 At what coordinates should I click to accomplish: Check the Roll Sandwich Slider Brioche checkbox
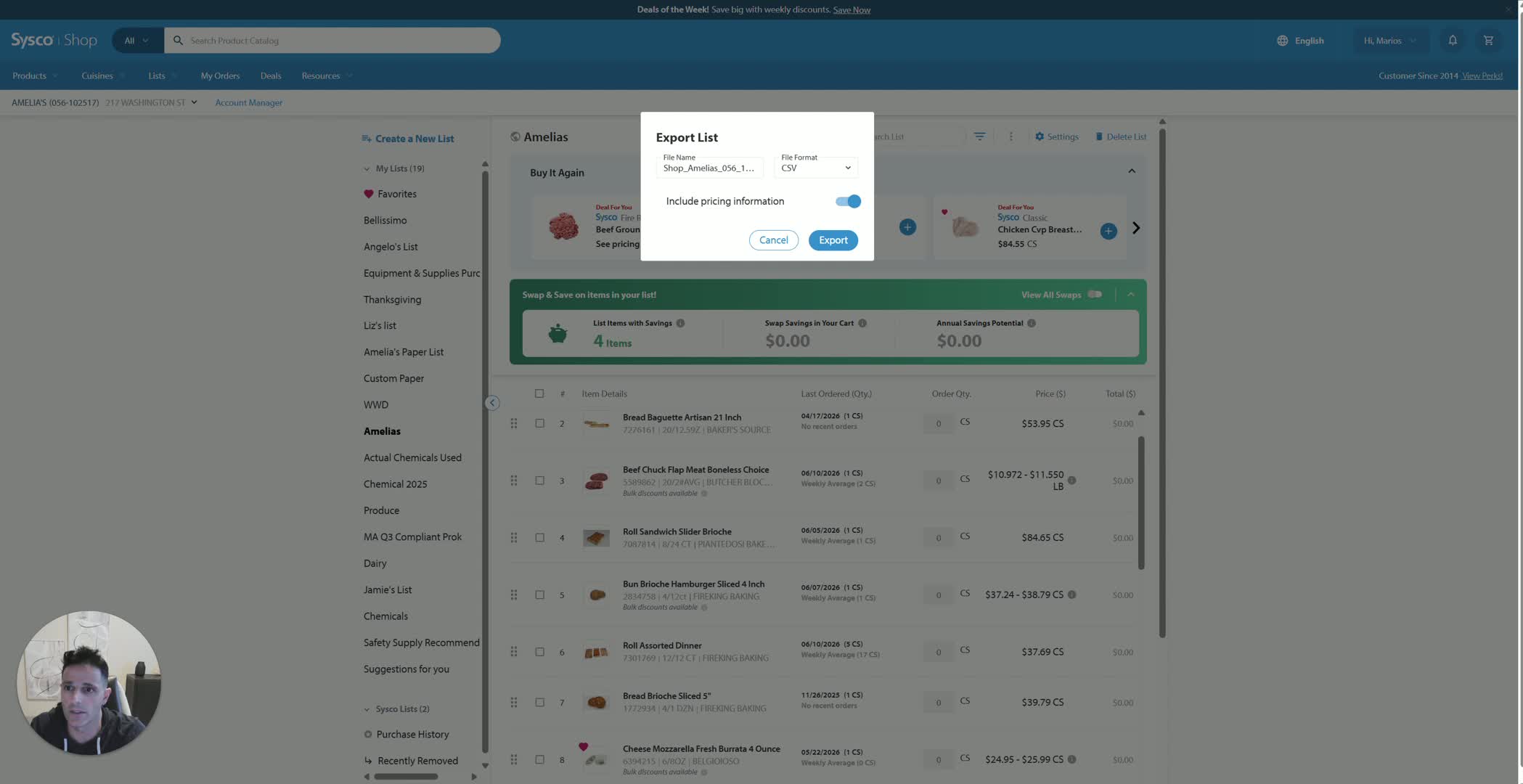tap(539, 538)
